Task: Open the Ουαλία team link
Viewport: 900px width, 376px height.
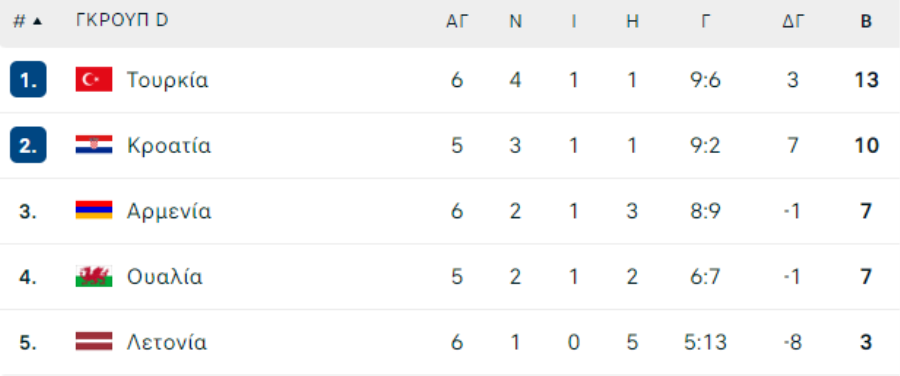Action: click(x=164, y=277)
